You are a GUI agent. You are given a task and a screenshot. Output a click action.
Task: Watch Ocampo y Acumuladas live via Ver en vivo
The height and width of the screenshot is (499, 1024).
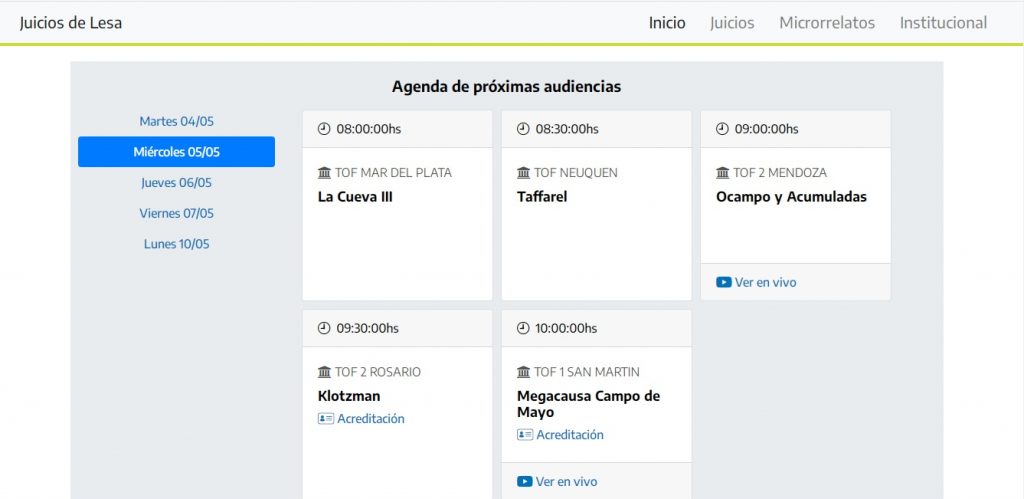[x=765, y=282]
